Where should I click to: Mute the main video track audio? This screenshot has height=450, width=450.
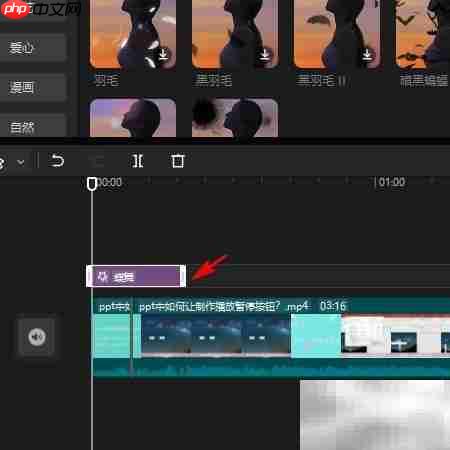(37, 337)
